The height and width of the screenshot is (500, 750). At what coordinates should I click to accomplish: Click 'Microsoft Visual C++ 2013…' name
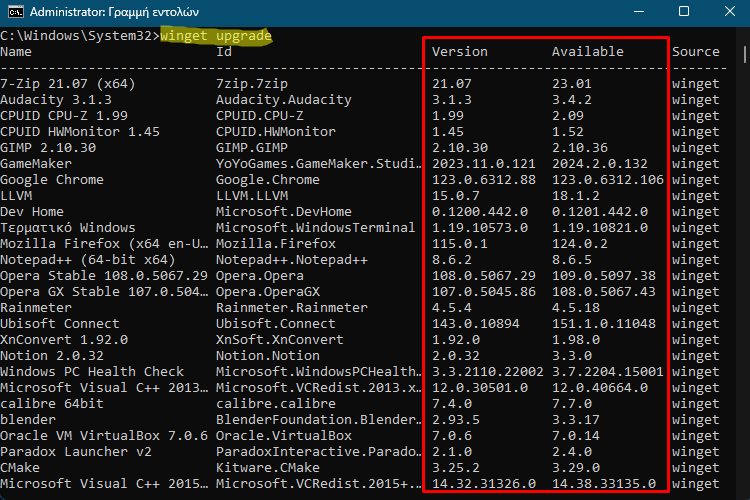(104, 388)
